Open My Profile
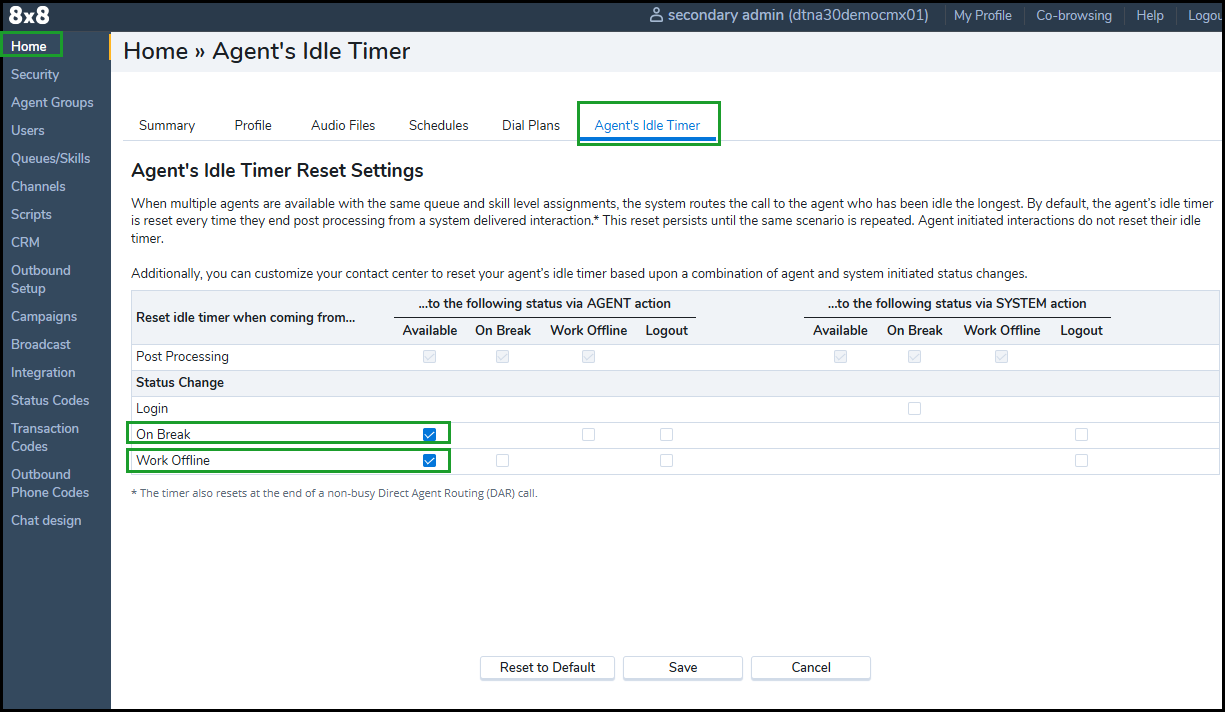1225x712 pixels. 982,15
